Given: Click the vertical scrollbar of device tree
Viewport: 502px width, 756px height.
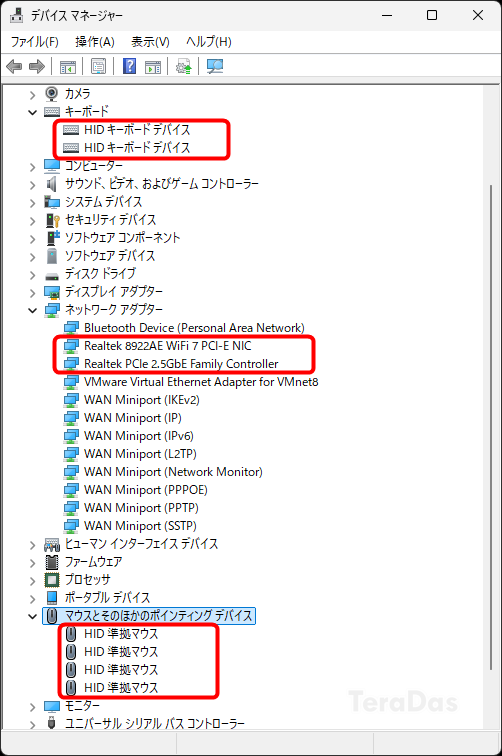Looking at the screenshot, I should pyautogui.click(x=491, y=427).
